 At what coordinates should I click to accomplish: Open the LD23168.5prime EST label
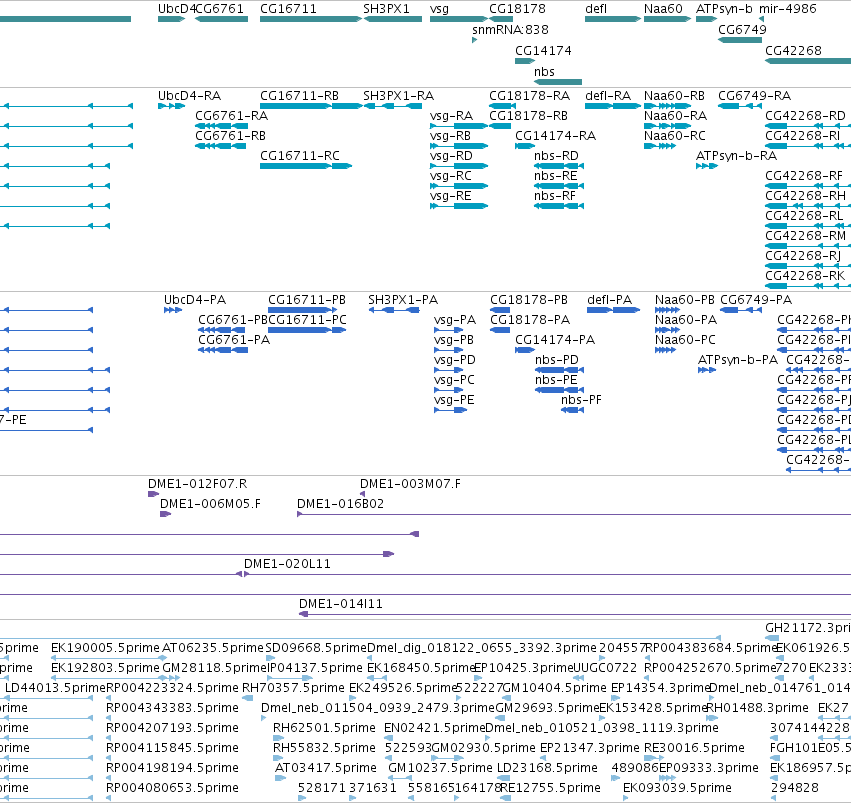(547, 768)
